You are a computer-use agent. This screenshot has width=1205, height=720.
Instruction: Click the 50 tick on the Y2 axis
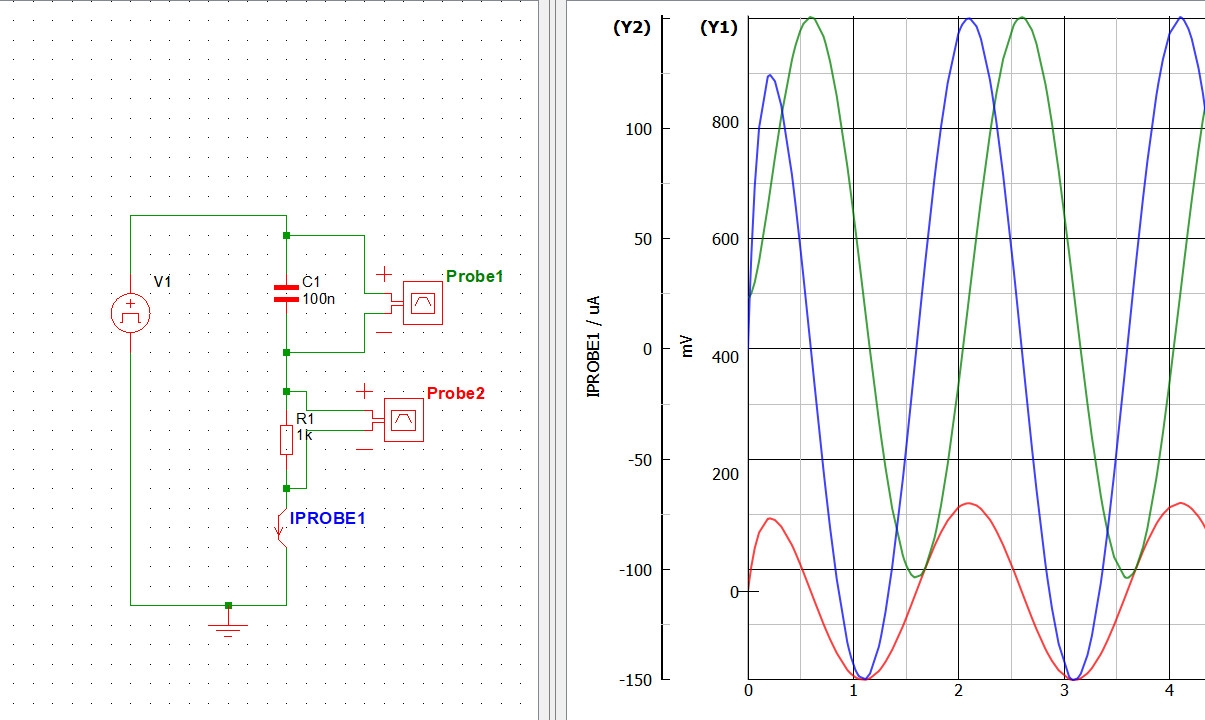coord(643,239)
